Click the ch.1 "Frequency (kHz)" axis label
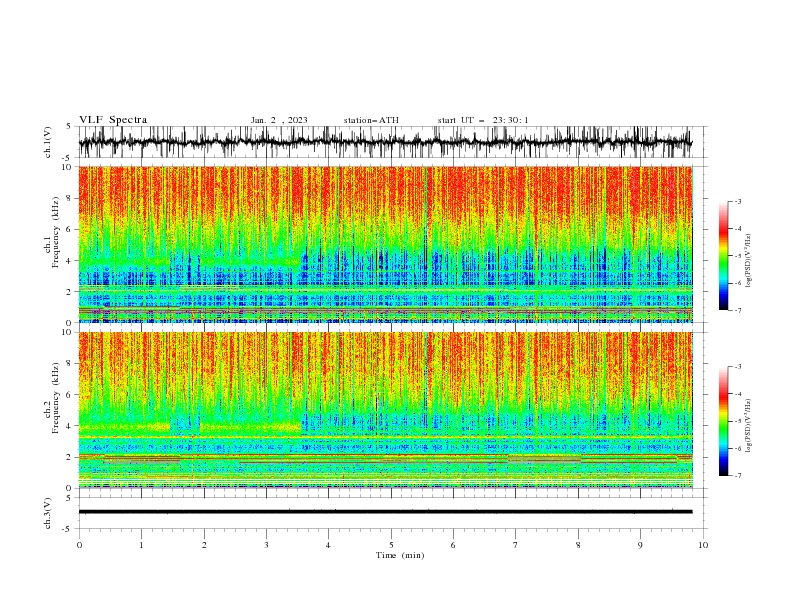 point(56,232)
